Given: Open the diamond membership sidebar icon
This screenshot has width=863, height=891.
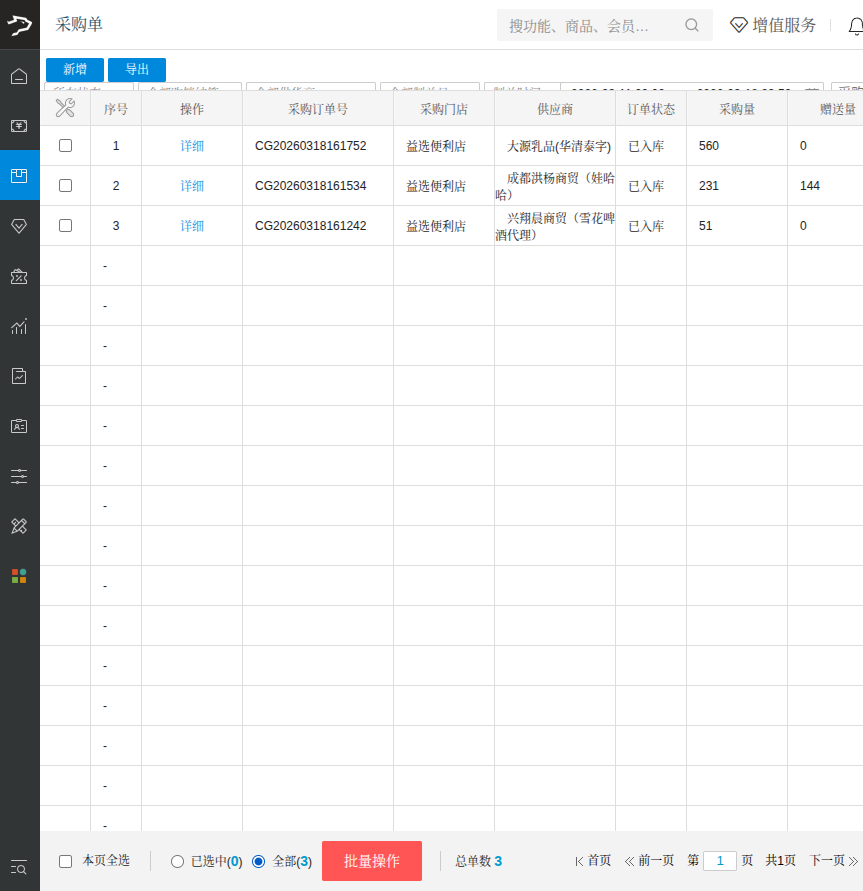Looking at the screenshot, I should (19, 226).
